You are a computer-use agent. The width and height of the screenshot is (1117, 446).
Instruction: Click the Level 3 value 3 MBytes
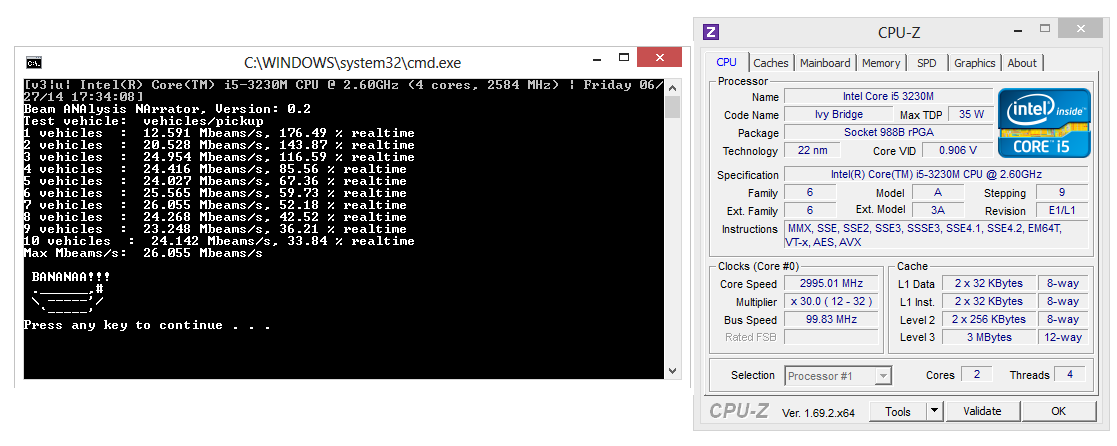987,337
